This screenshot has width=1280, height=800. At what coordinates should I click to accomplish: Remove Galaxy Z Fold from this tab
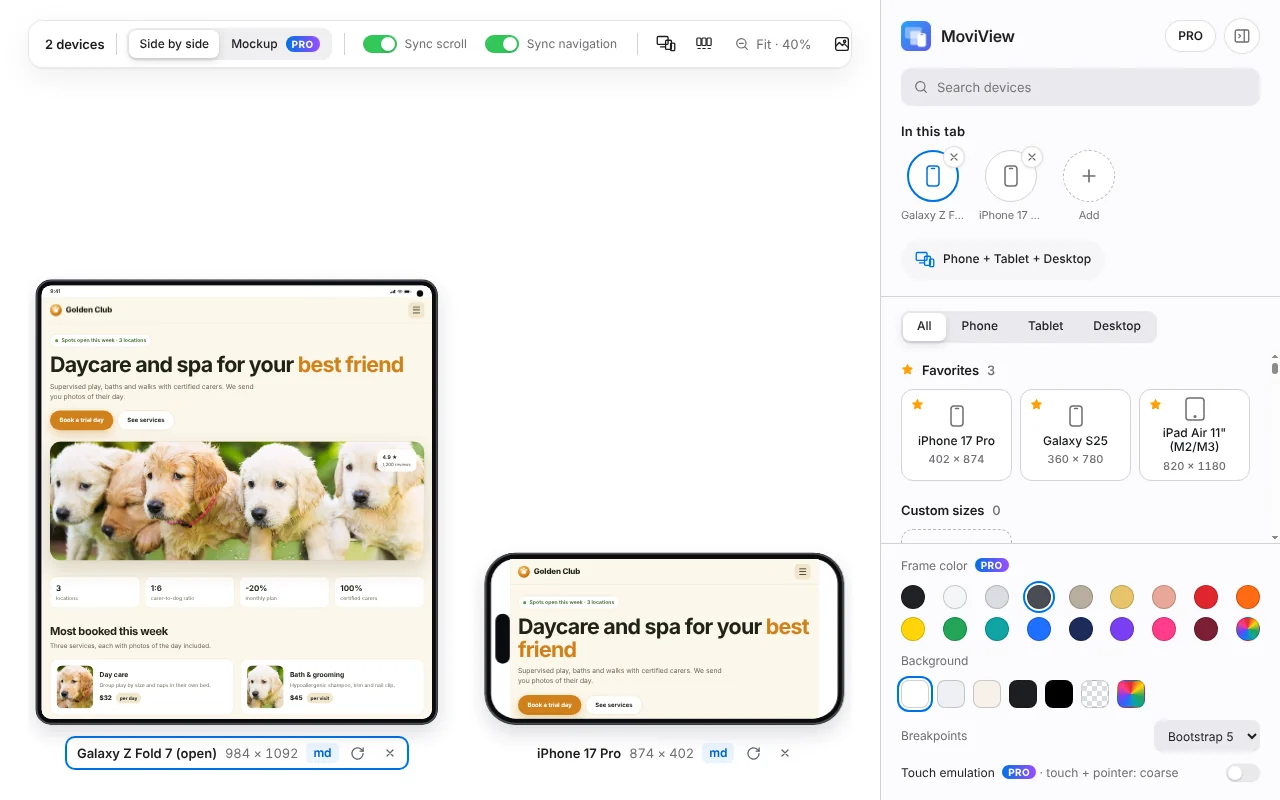[x=954, y=157]
